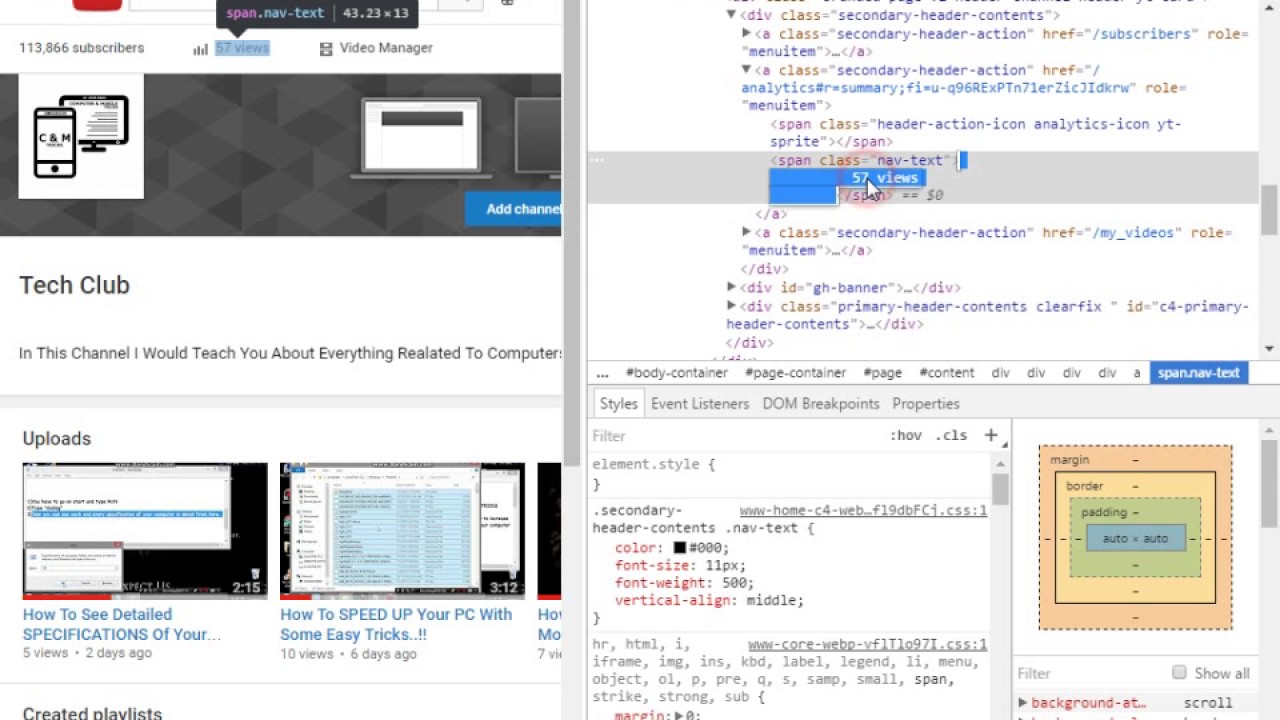Select #page-container in the breadcrumb
Image resolution: width=1280 pixels, height=720 pixels.
click(x=796, y=373)
